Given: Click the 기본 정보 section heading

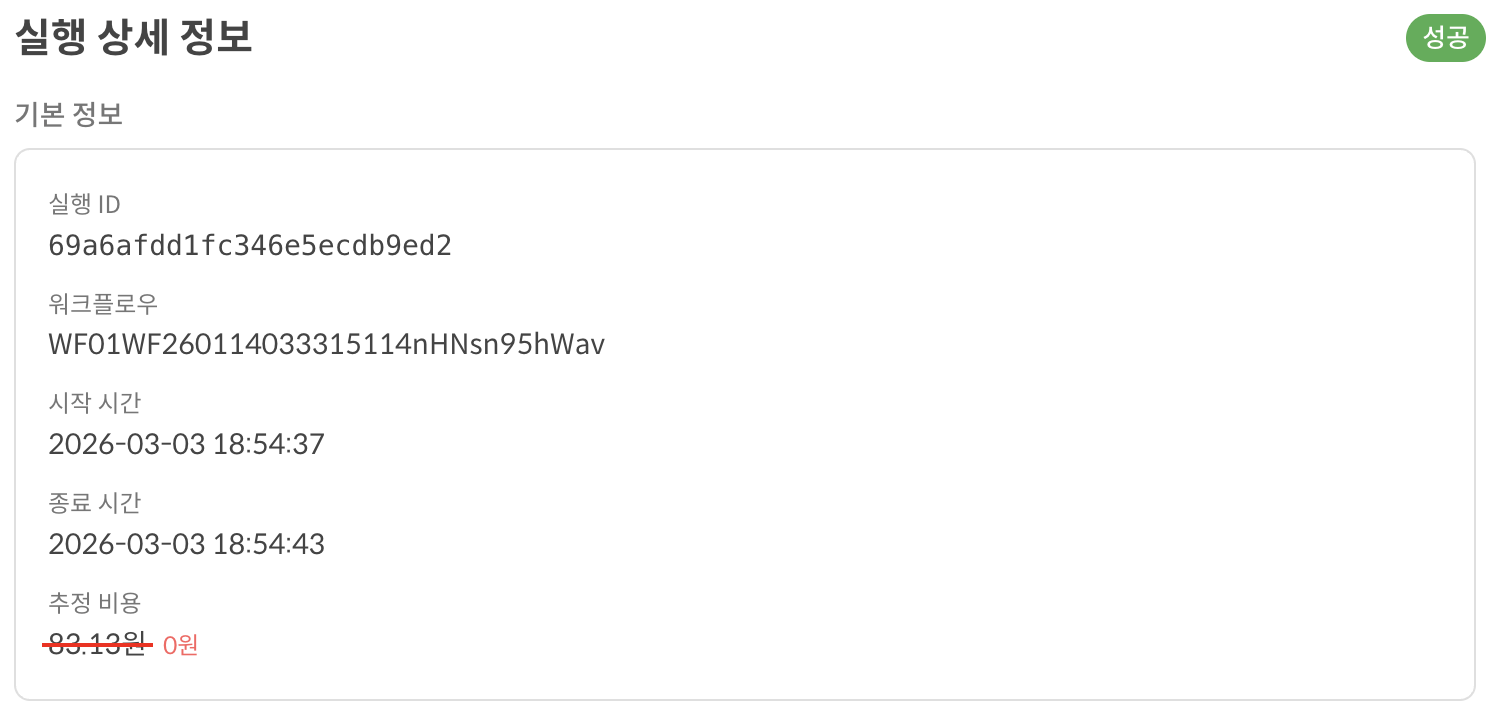Looking at the screenshot, I should (68, 115).
